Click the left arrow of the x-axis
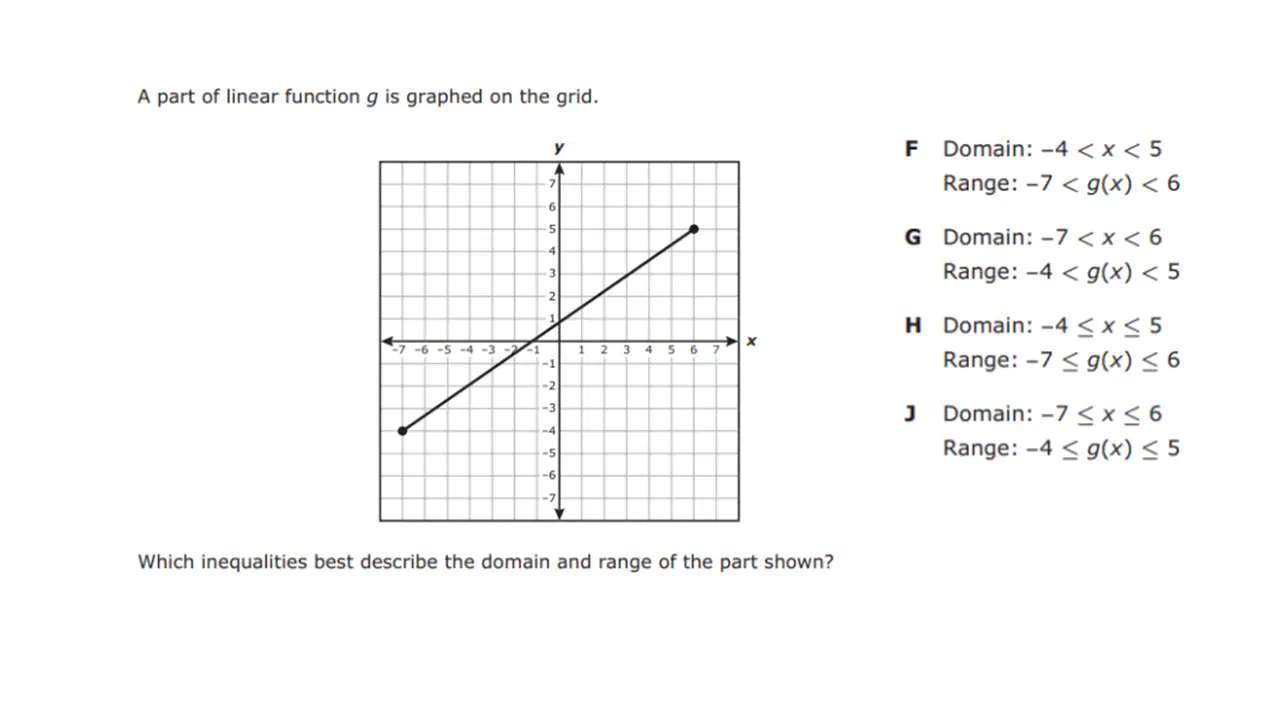This screenshot has height=720, width=1280. coord(387,341)
